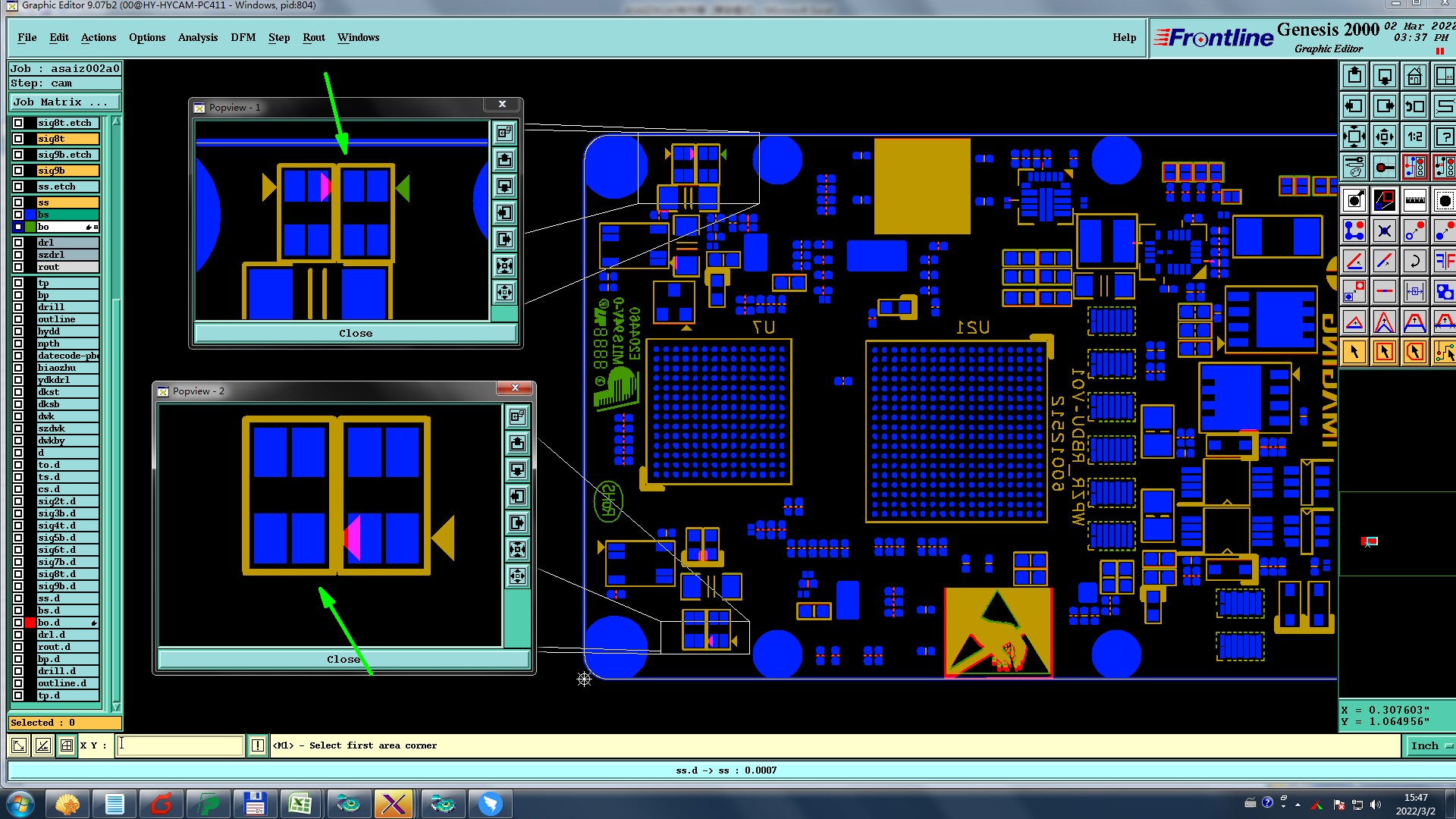Click the X Y coordinate input field

180,745
